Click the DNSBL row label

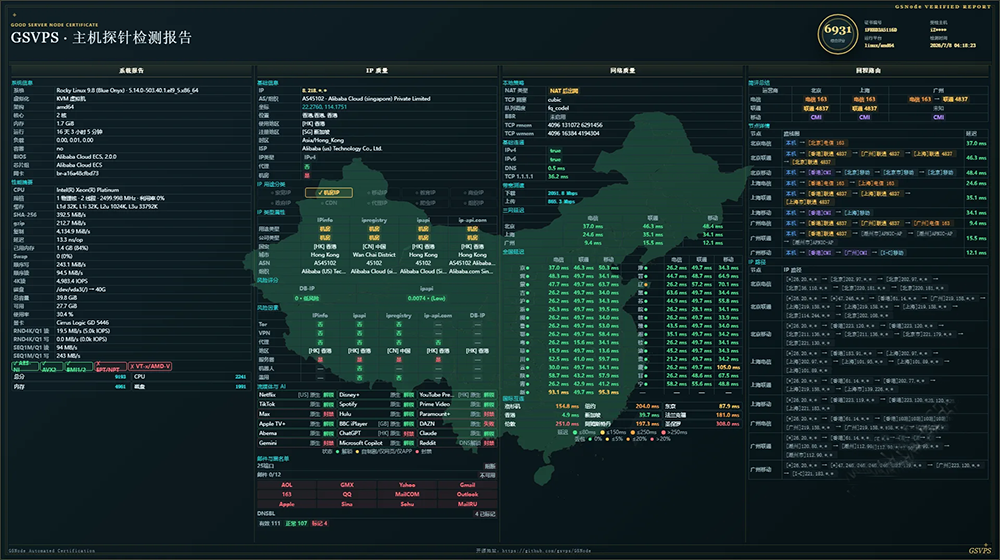click(x=266, y=513)
